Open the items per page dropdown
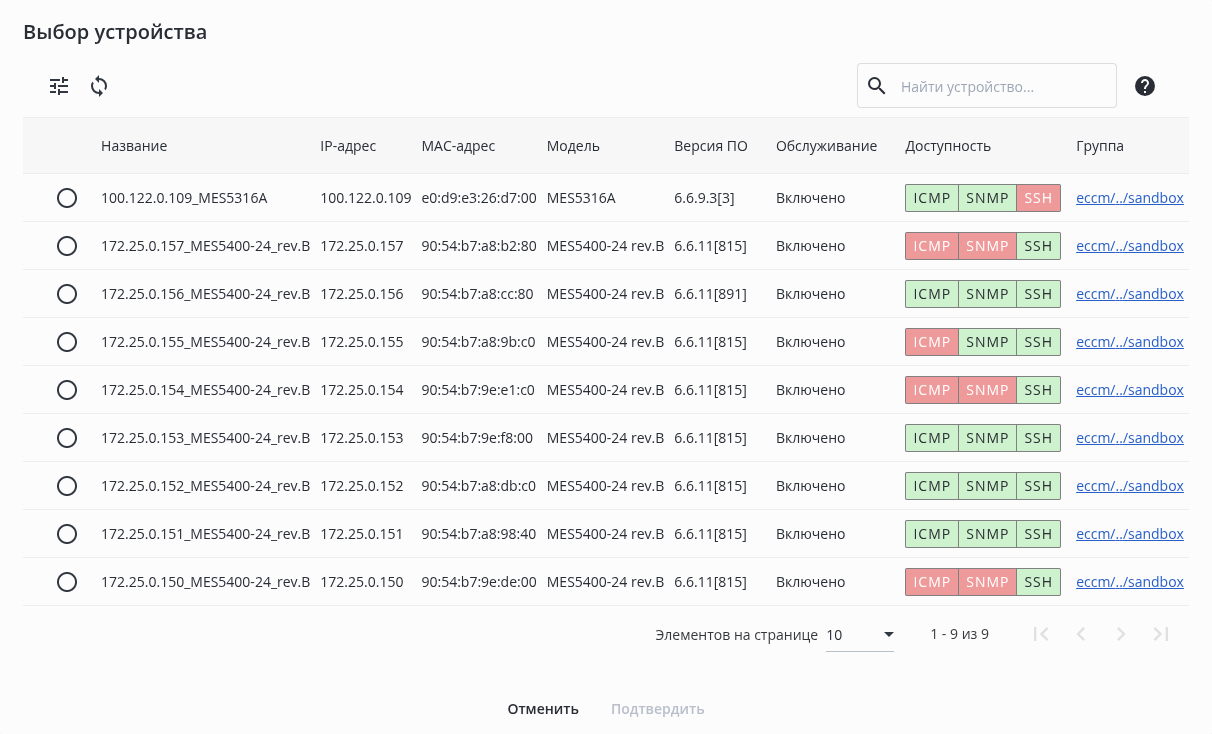The height and width of the screenshot is (734, 1212). 860,635
